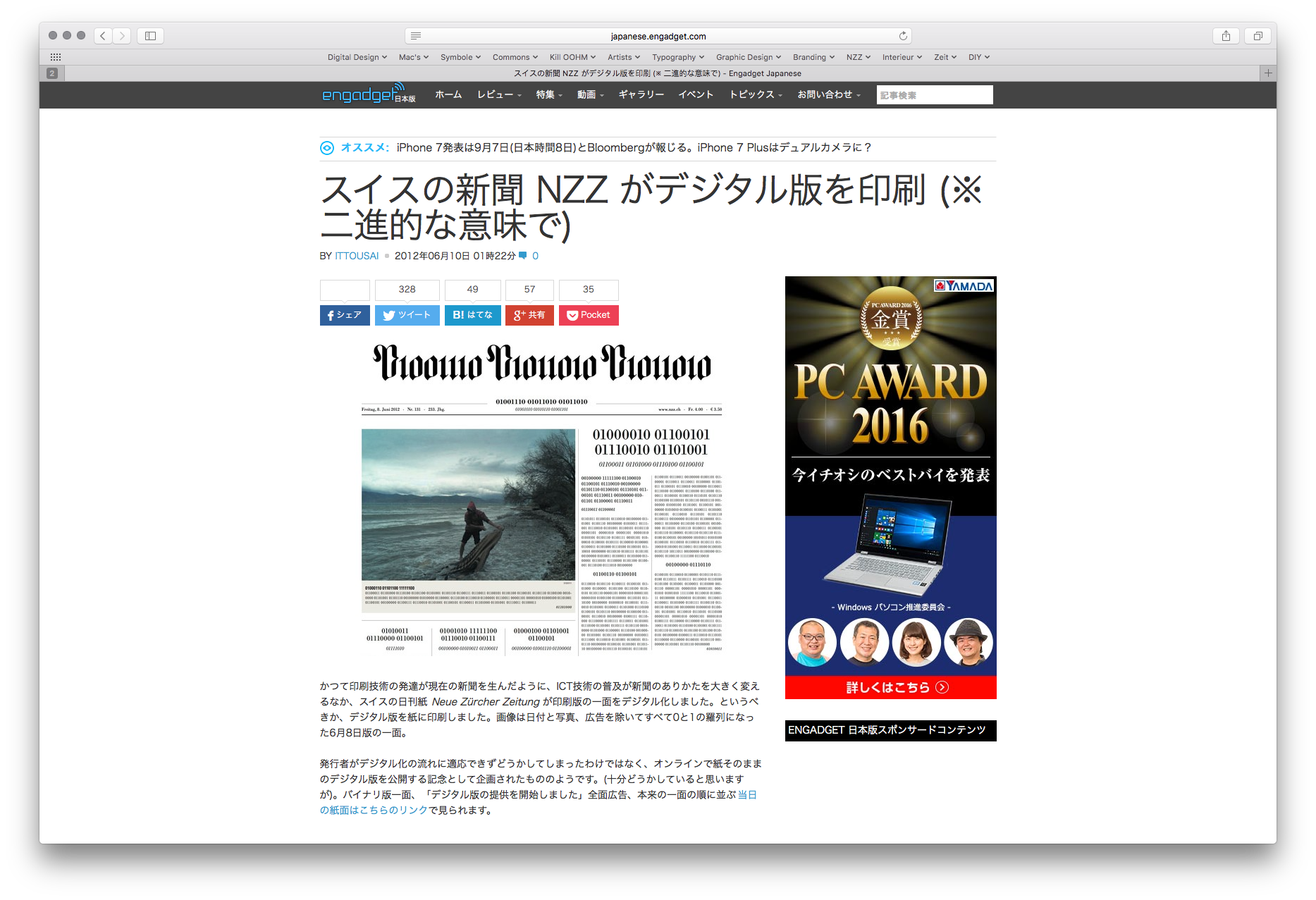1316x900 pixels.
Task: Click the オススメ target icon
Action: pyautogui.click(x=327, y=148)
